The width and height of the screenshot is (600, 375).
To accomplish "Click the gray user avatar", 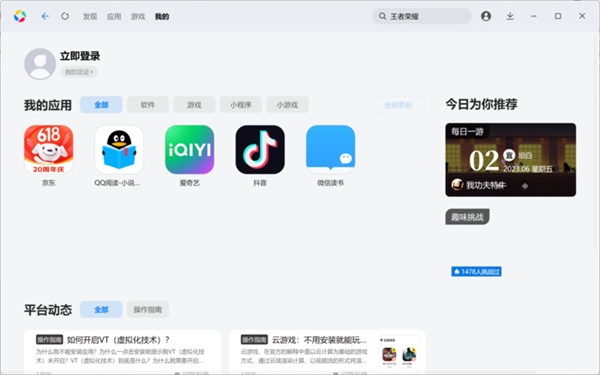I will [40, 64].
